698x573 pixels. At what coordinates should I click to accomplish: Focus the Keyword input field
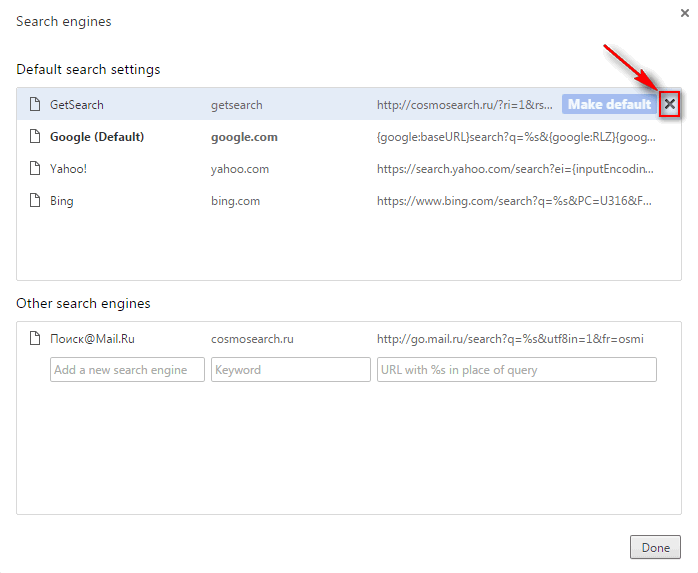coord(291,370)
